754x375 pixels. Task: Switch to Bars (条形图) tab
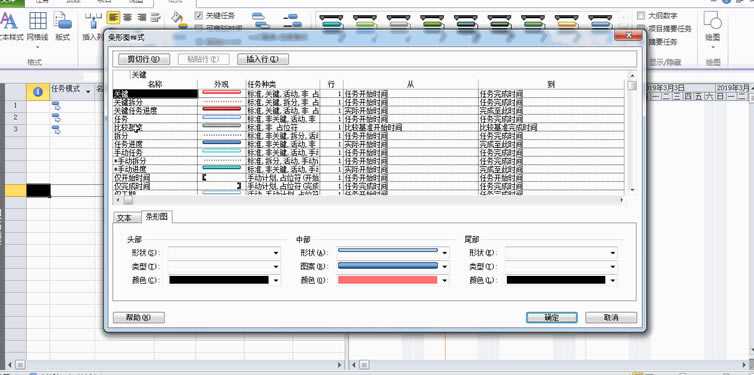(157, 217)
